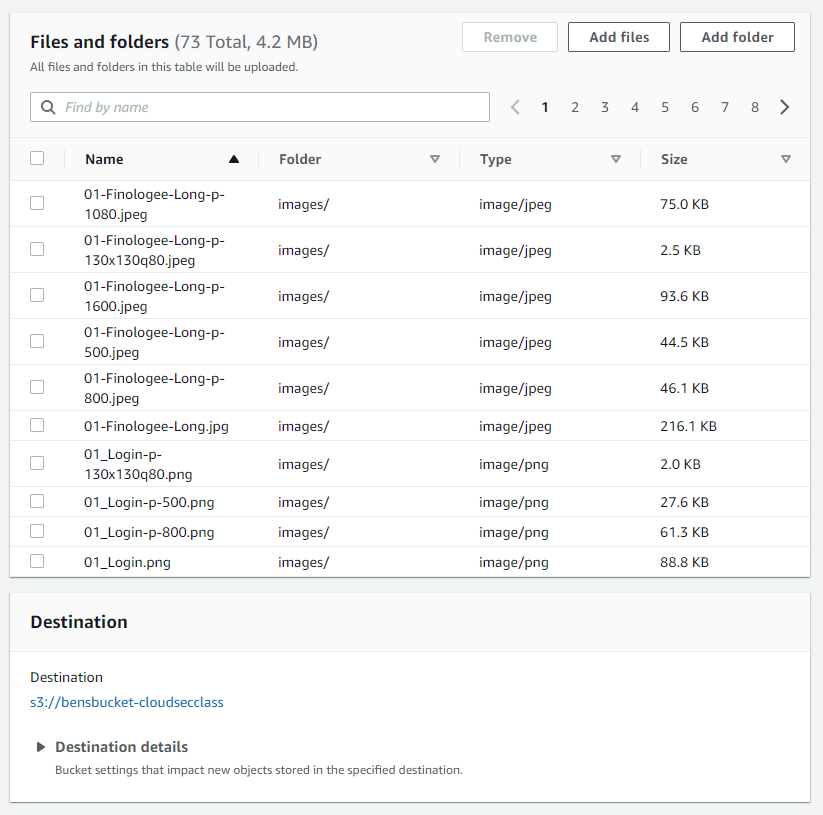
Task: Sort ascending by Name arrow
Action: point(234,159)
